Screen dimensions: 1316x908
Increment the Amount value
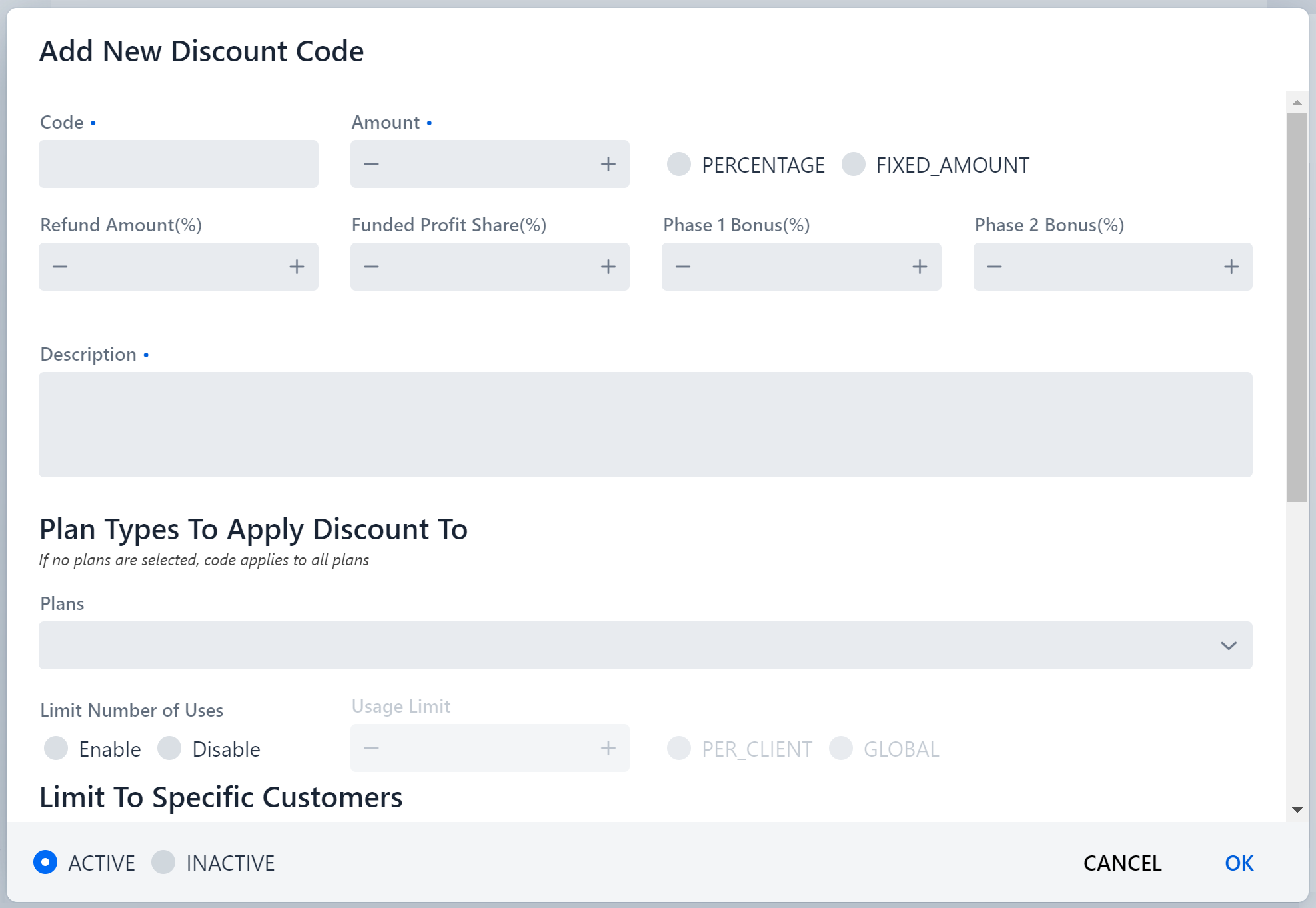[608, 164]
